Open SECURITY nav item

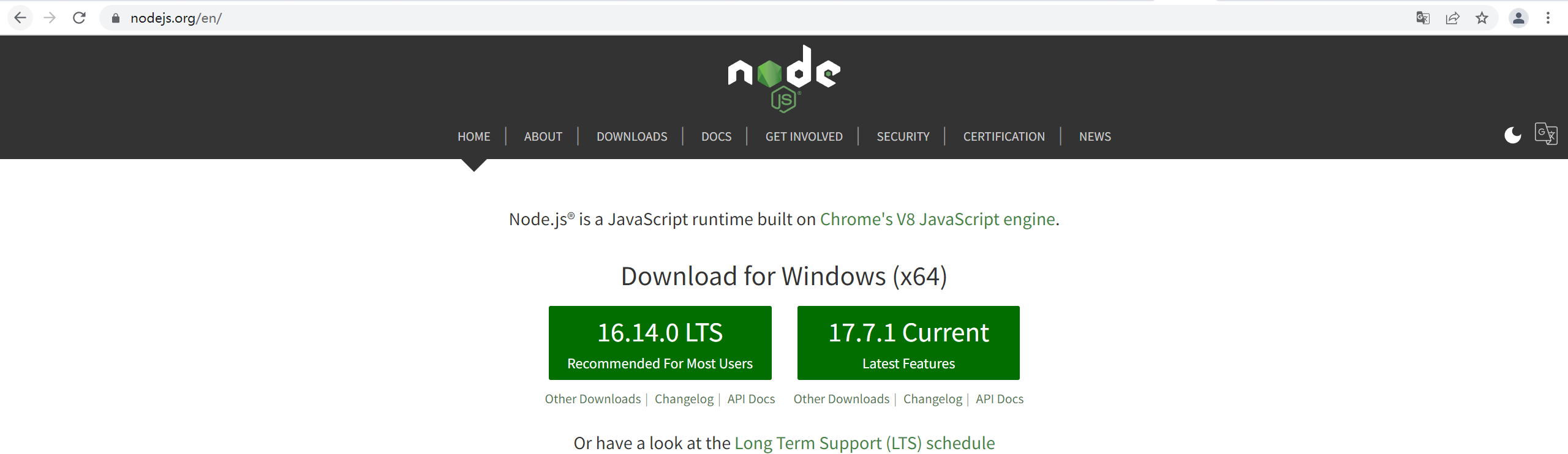(x=903, y=136)
